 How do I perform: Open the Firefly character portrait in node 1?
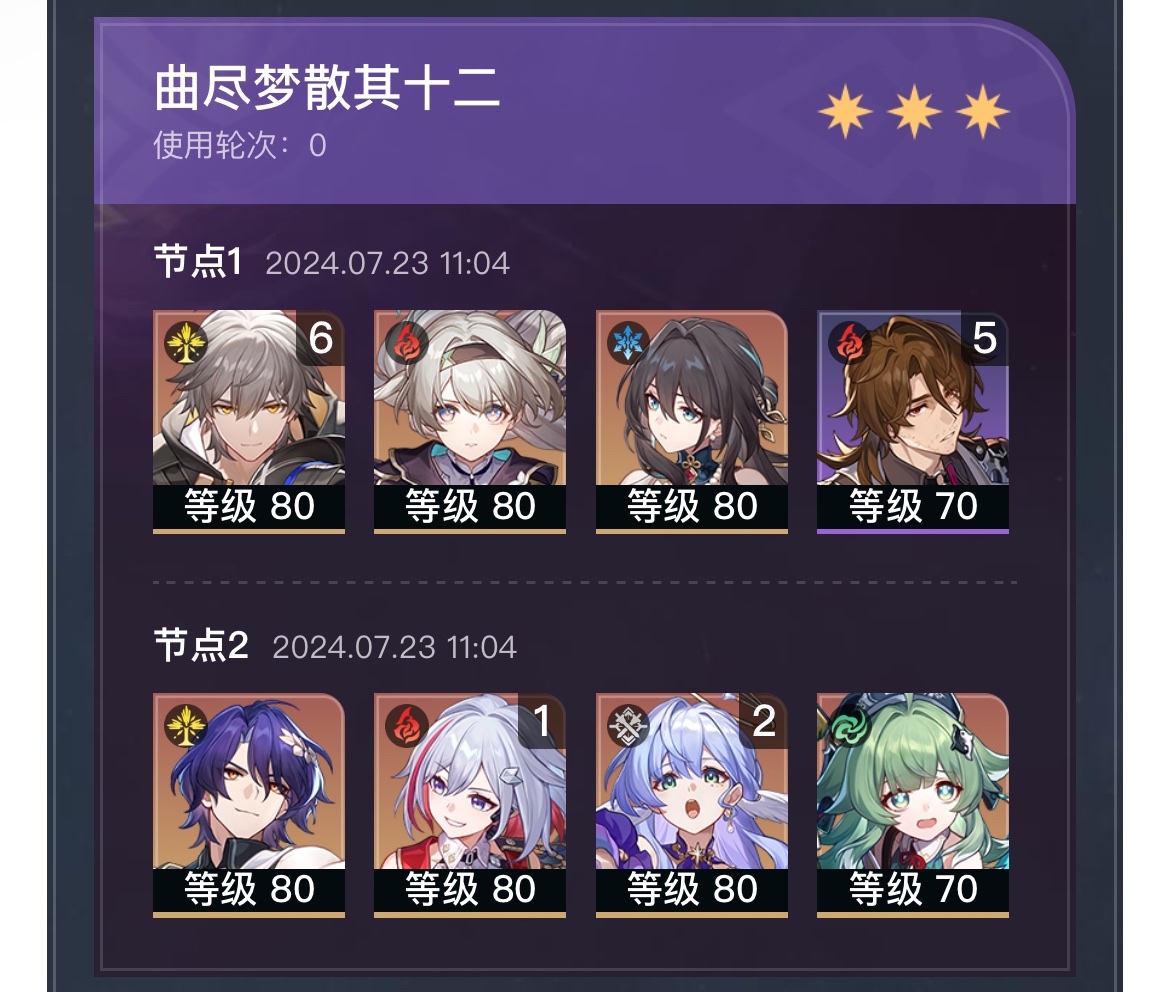coord(470,422)
